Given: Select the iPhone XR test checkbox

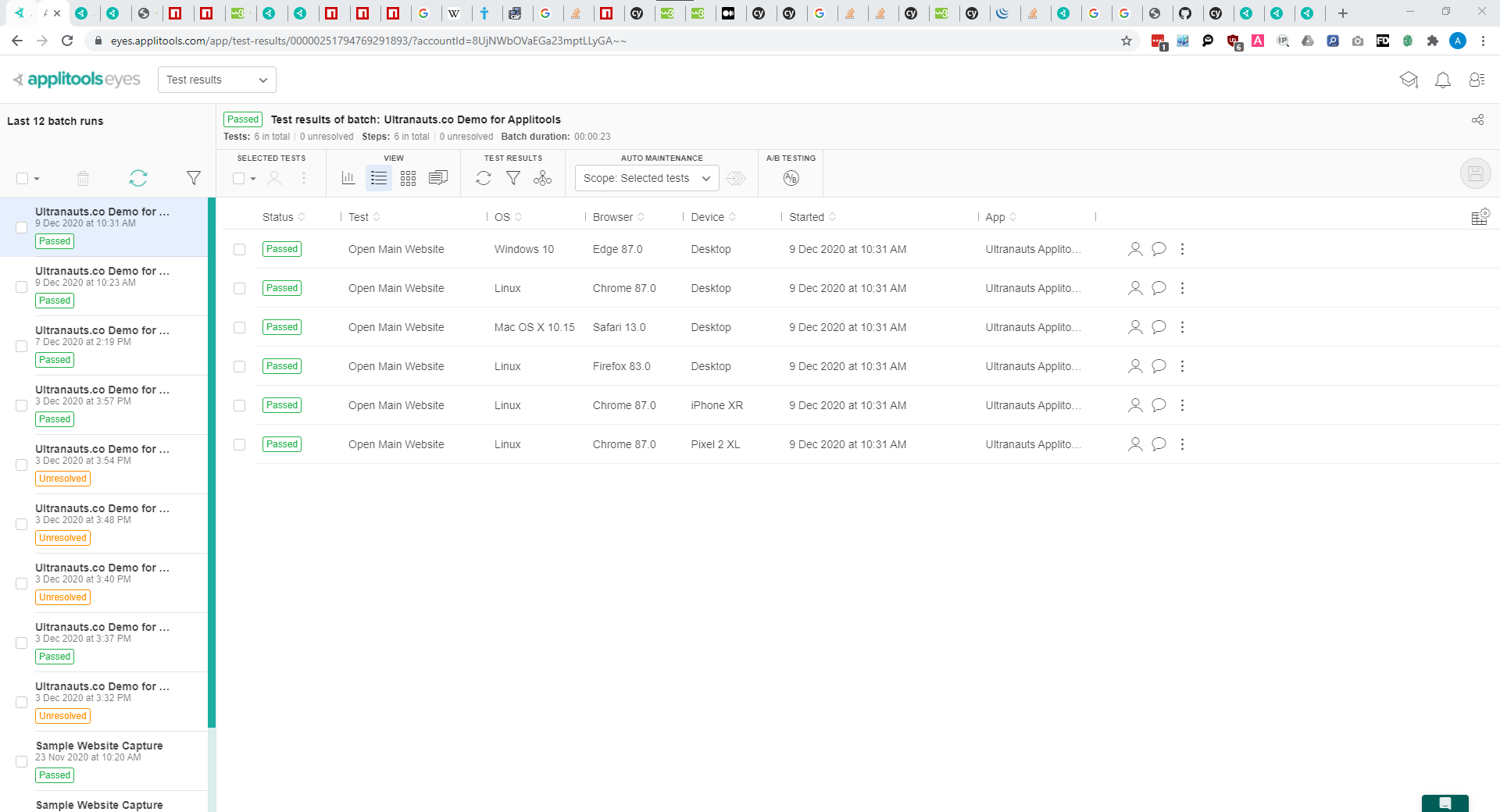Looking at the screenshot, I should point(239,406).
